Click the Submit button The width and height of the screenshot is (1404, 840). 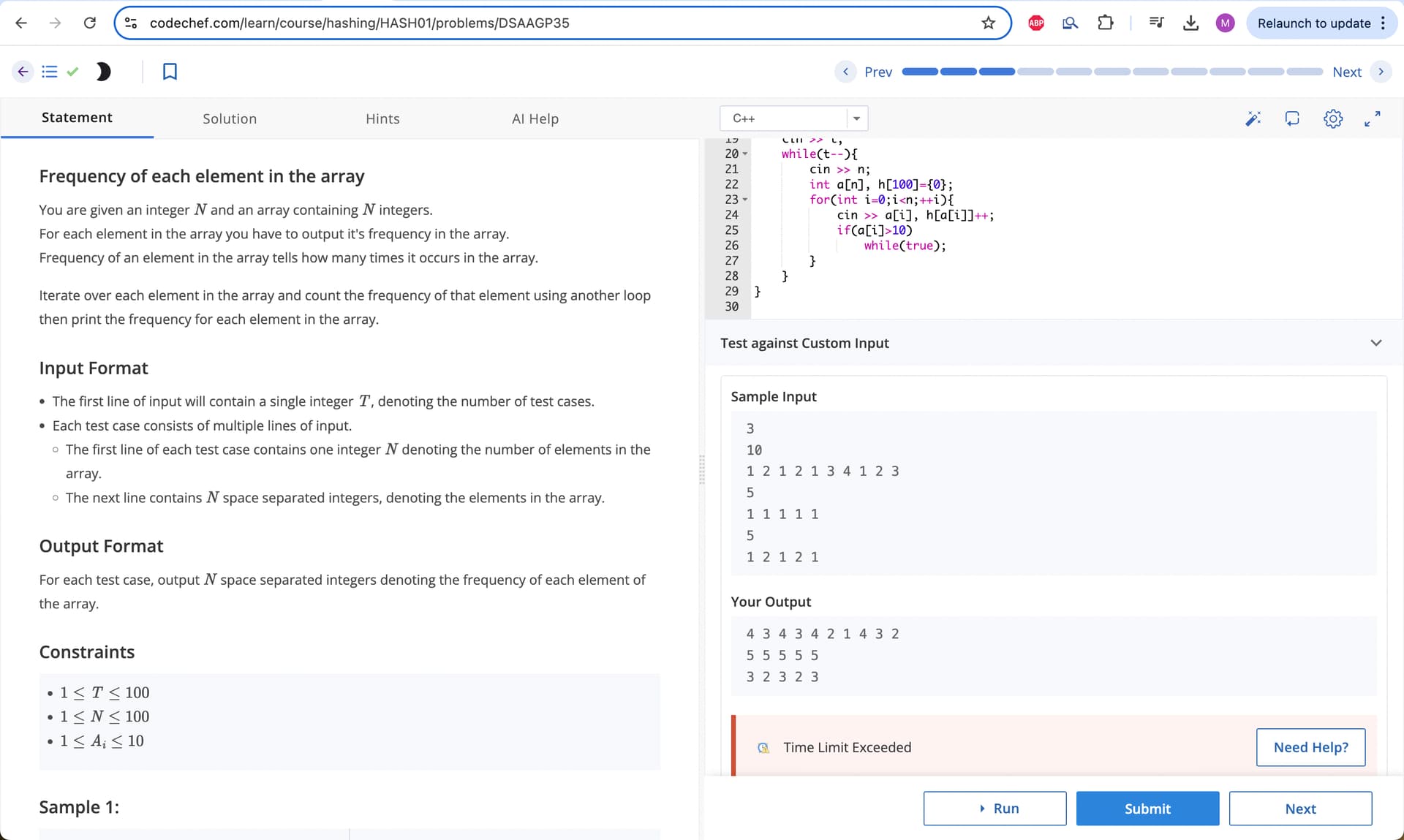(1147, 809)
